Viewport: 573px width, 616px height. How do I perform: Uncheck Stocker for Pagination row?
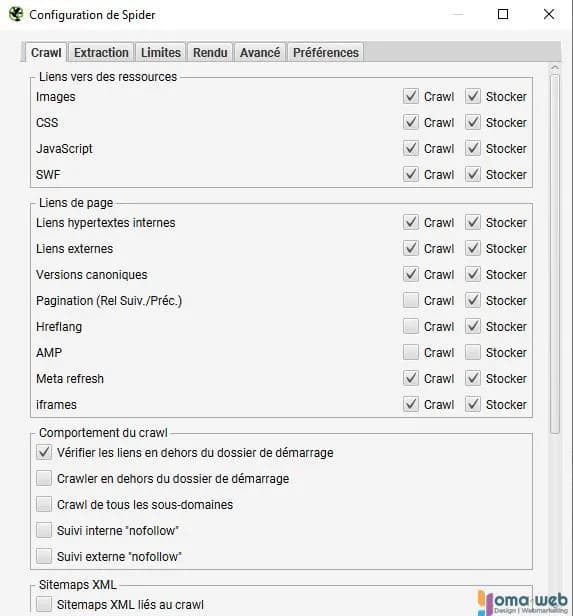[473, 301]
